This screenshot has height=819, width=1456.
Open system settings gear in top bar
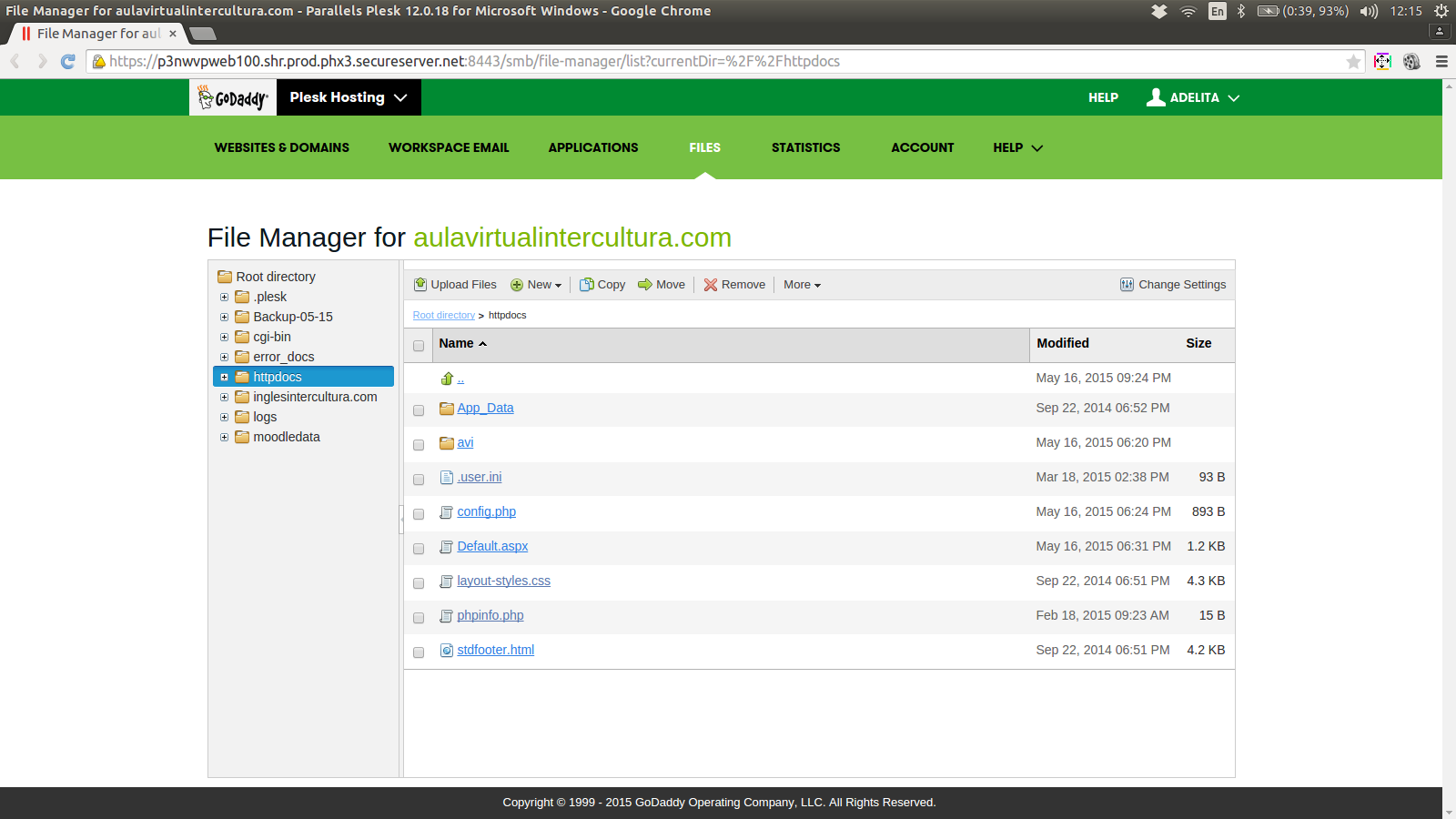pyautogui.click(x=1441, y=11)
